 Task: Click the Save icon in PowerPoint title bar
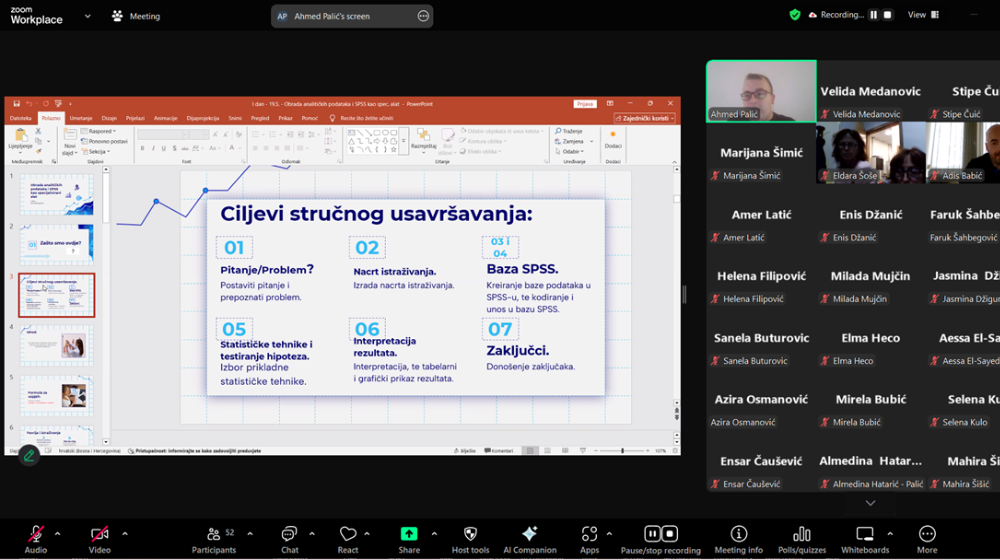coord(17,103)
